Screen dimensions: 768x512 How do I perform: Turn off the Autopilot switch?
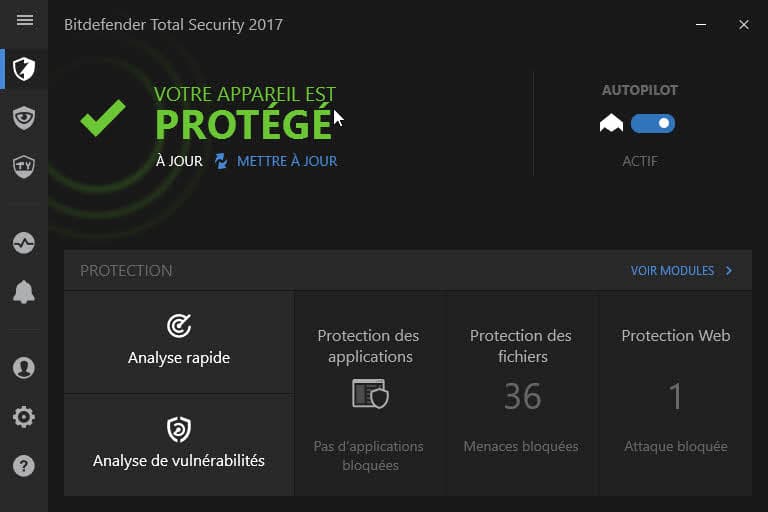653,123
